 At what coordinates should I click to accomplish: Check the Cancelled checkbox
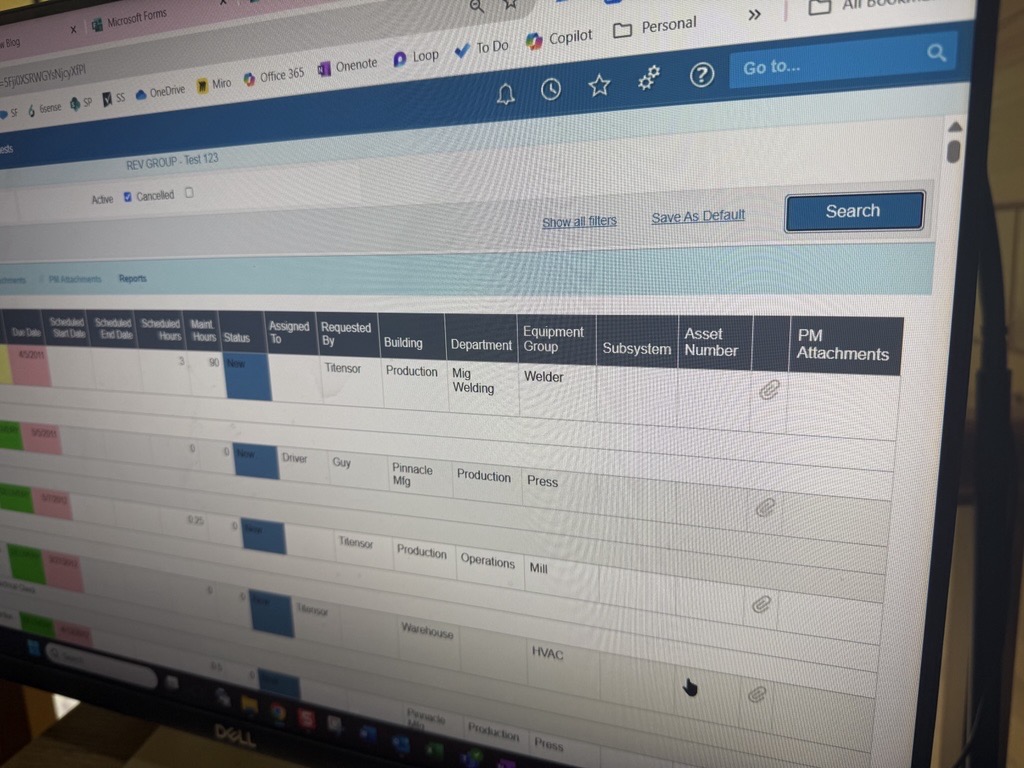click(x=189, y=193)
